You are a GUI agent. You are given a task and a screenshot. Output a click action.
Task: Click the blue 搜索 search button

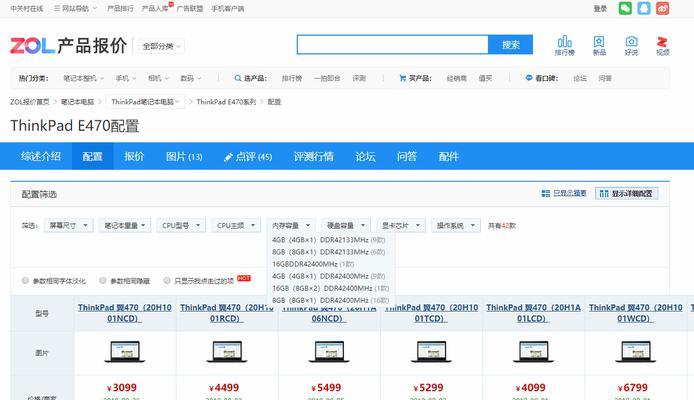point(510,45)
